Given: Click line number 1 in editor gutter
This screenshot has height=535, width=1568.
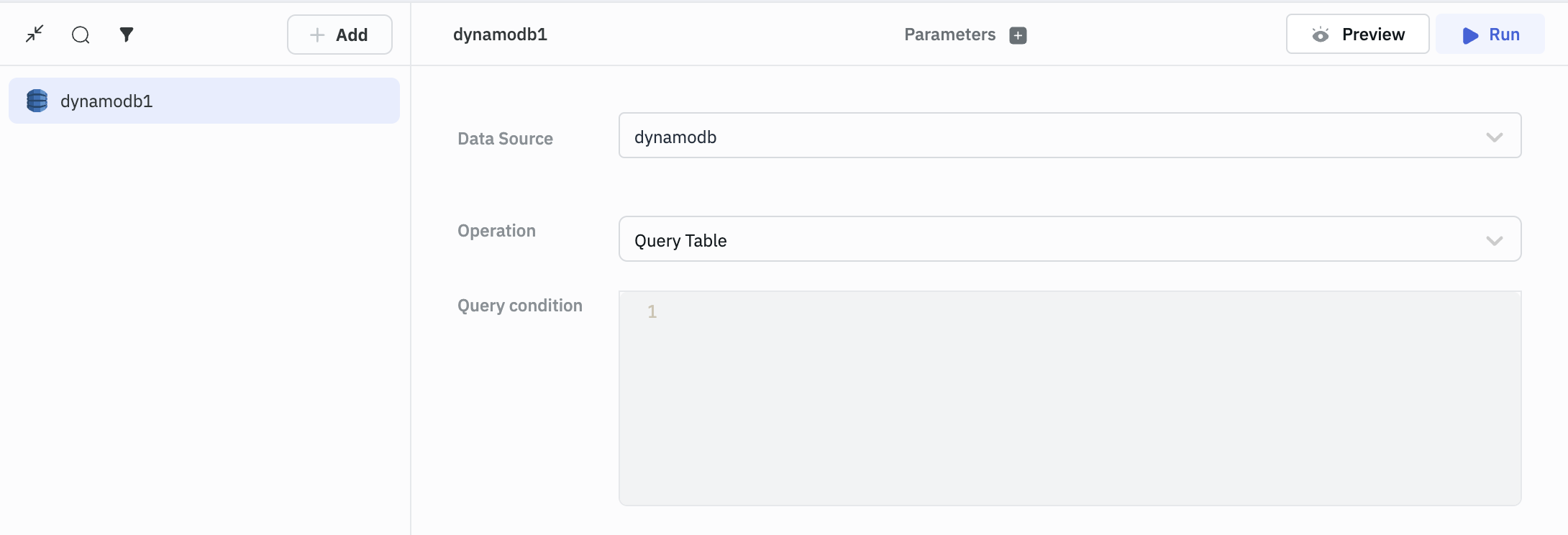Looking at the screenshot, I should click(652, 311).
